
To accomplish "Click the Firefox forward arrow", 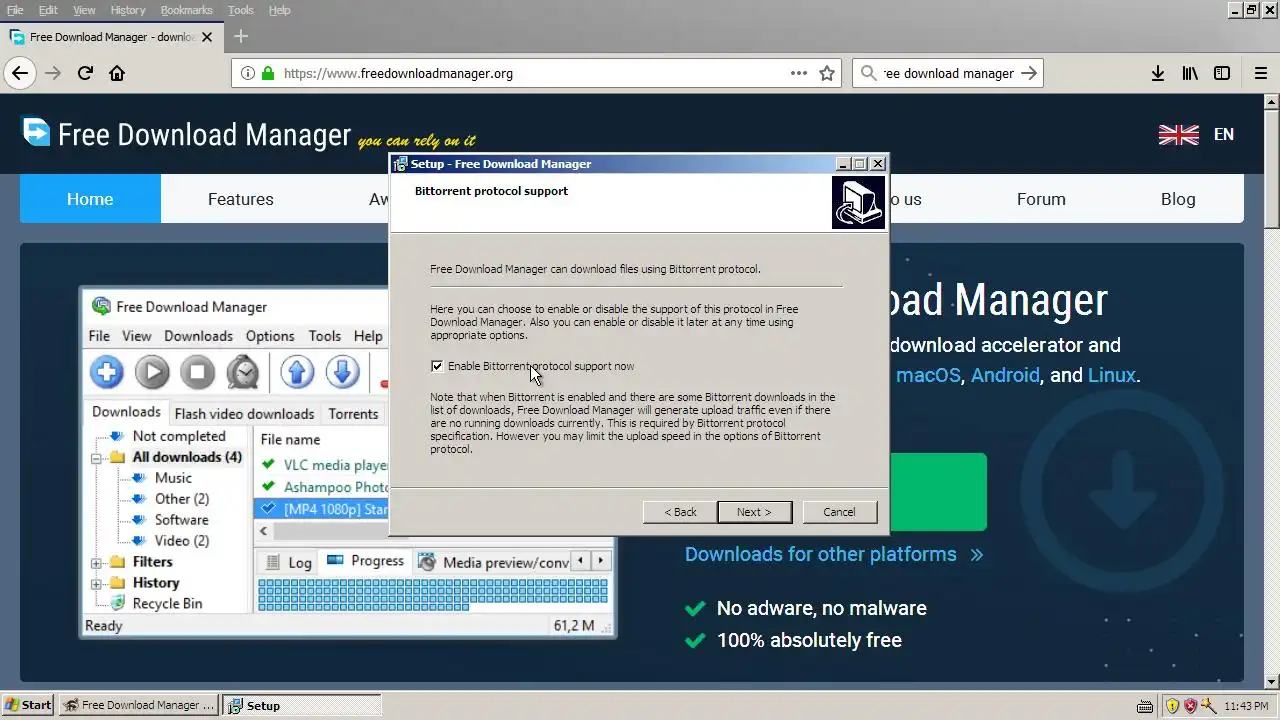I will point(53,73).
